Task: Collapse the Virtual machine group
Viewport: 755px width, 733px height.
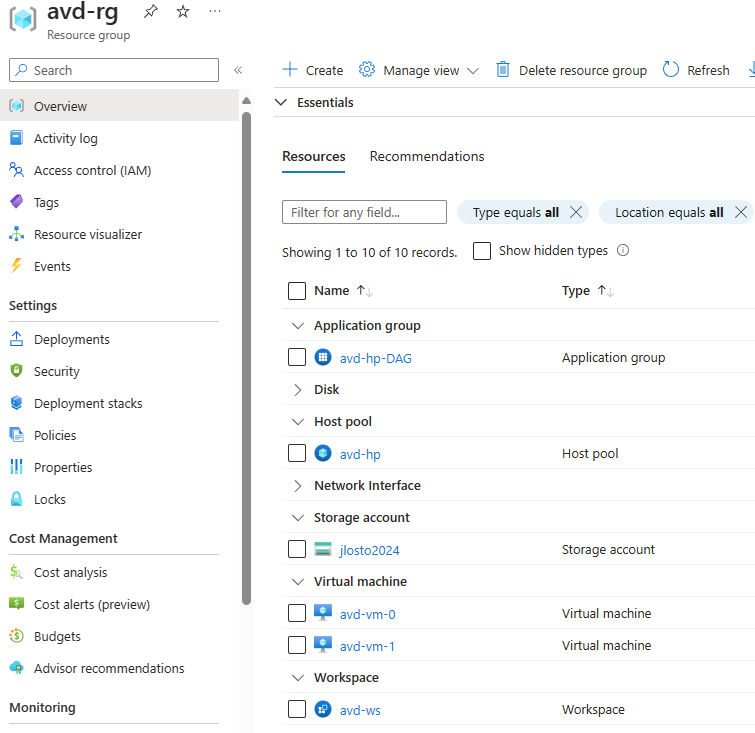Action: point(298,582)
